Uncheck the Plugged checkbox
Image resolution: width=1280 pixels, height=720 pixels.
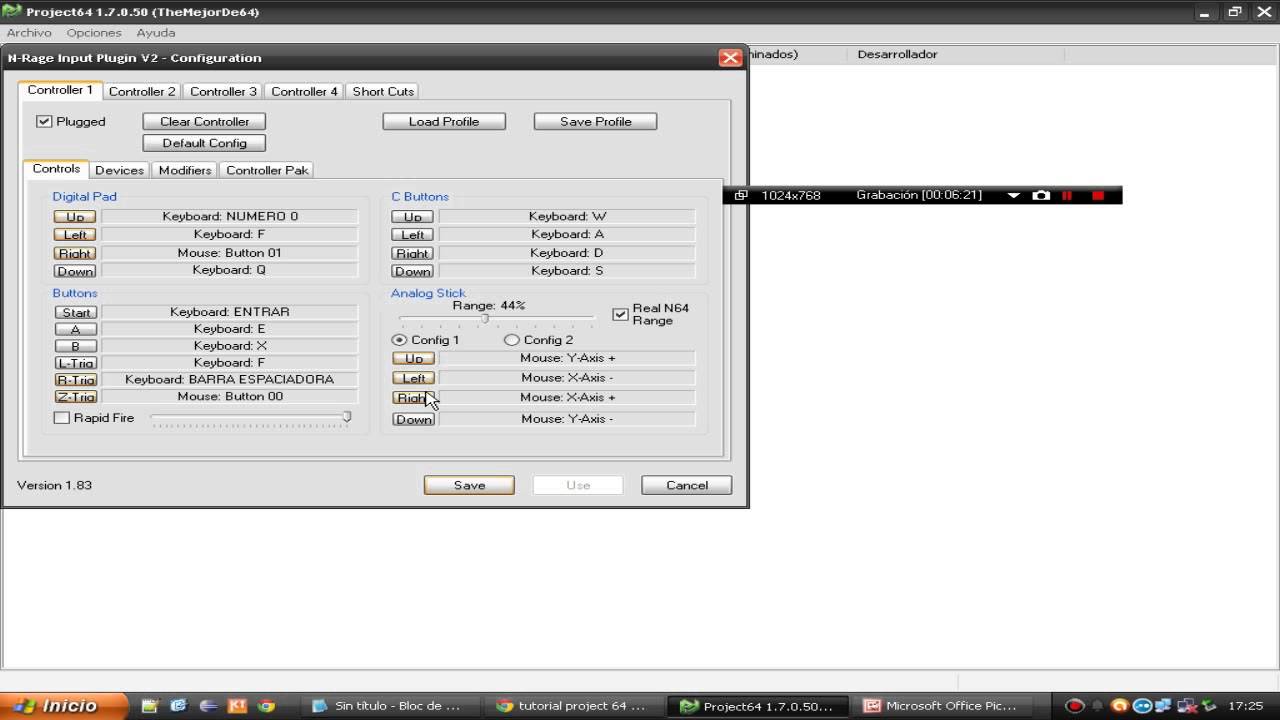pyautogui.click(x=44, y=121)
